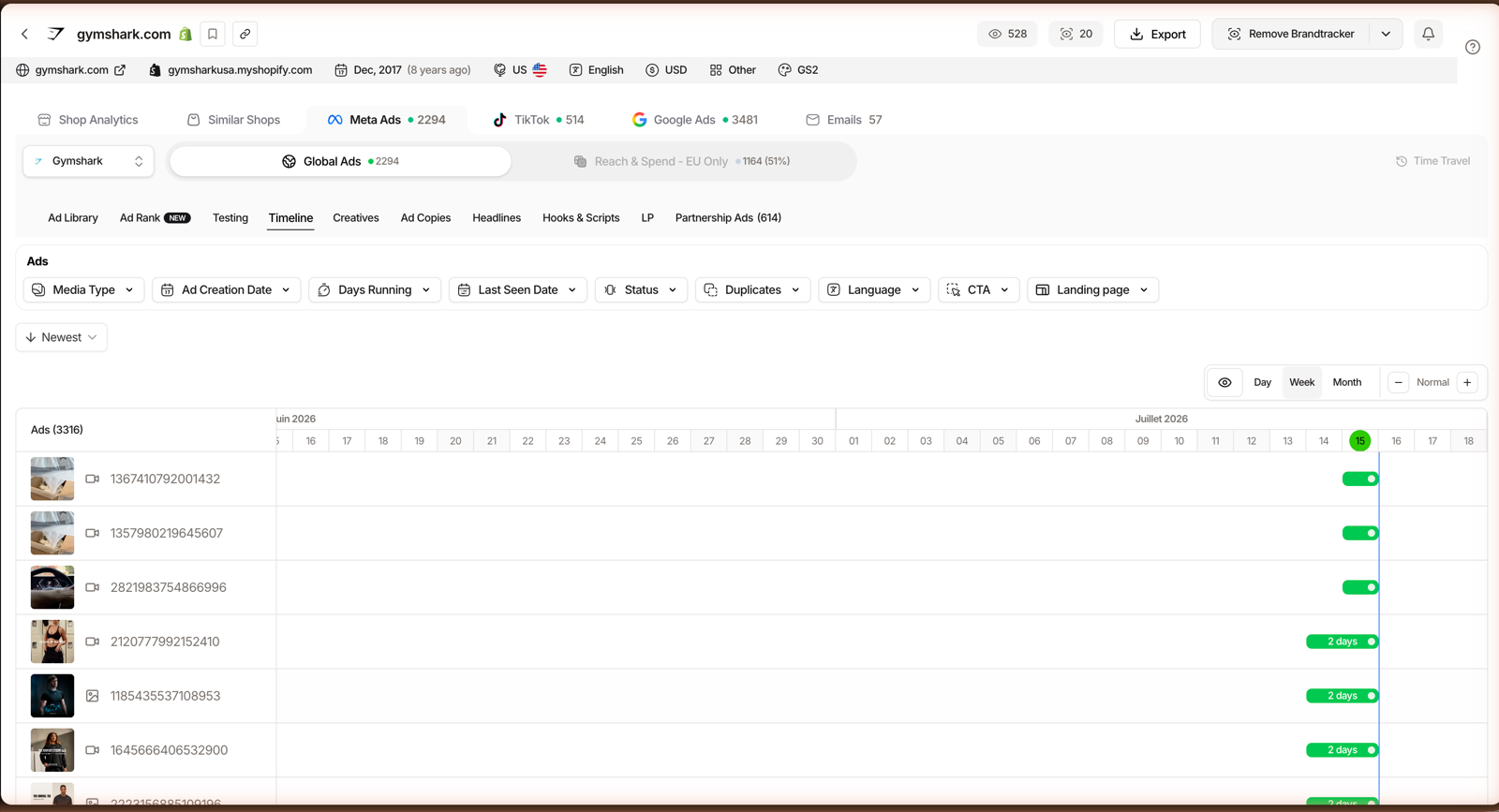Switch timeline view to Month
Screen dimensions: 1499x812
1346,382
